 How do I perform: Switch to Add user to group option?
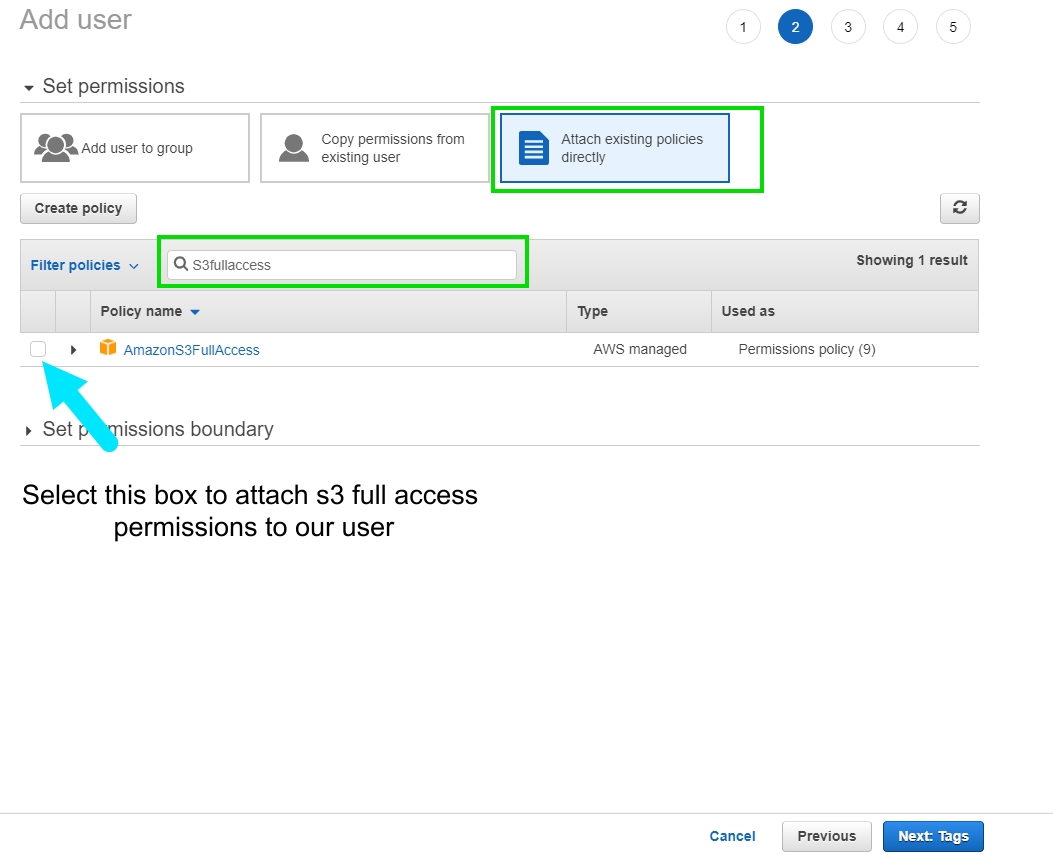[x=135, y=147]
